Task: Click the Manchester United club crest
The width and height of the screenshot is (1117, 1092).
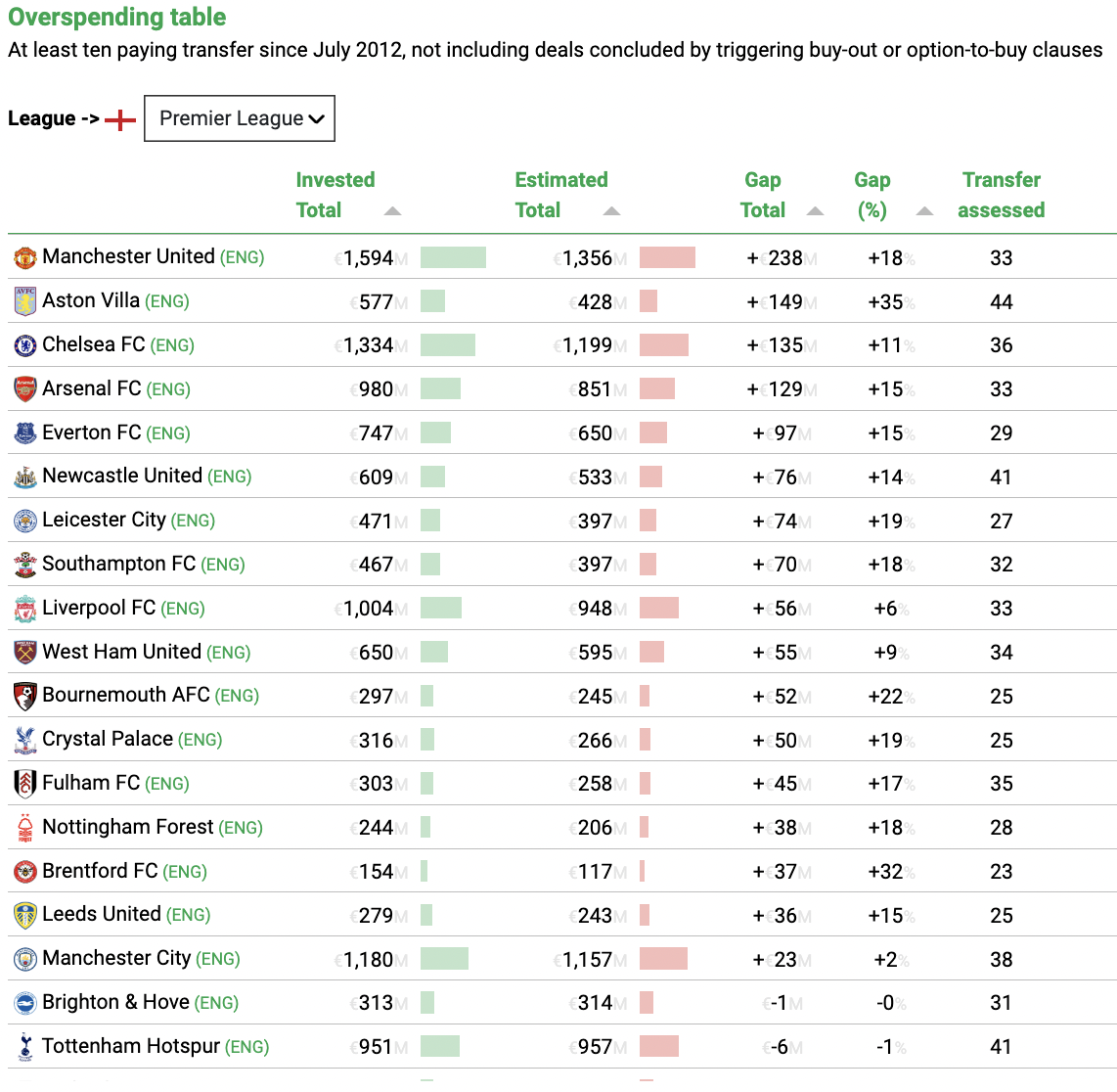Action: (x=24, y=257)
